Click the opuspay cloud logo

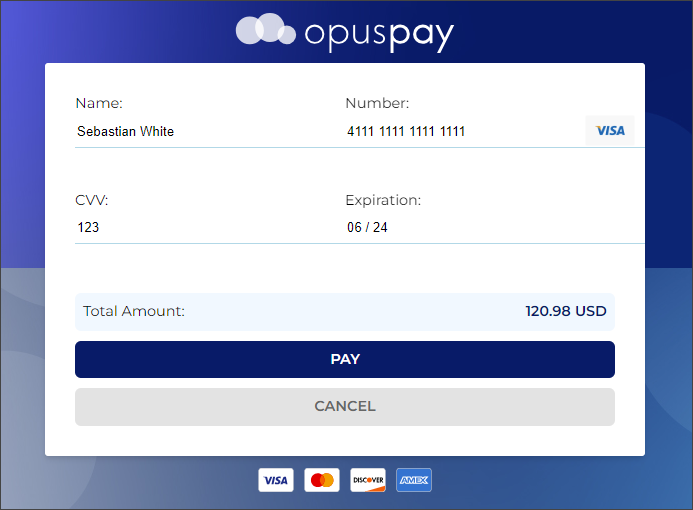(x=266, y=29)
